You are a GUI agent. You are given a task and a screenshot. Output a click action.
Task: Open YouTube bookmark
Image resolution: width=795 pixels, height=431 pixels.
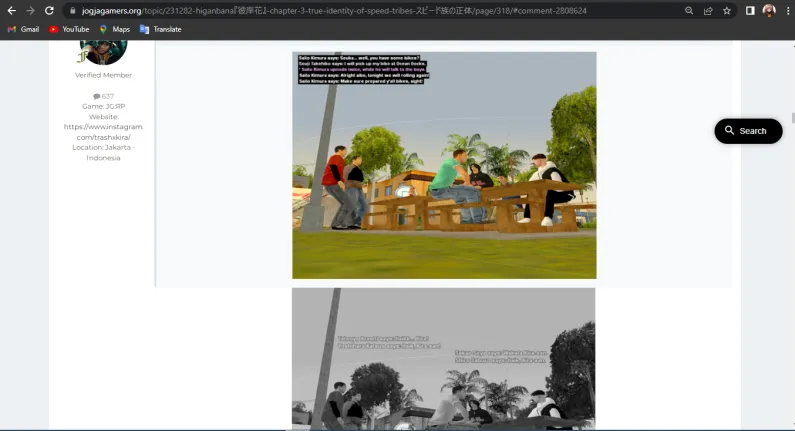[69, 29]
